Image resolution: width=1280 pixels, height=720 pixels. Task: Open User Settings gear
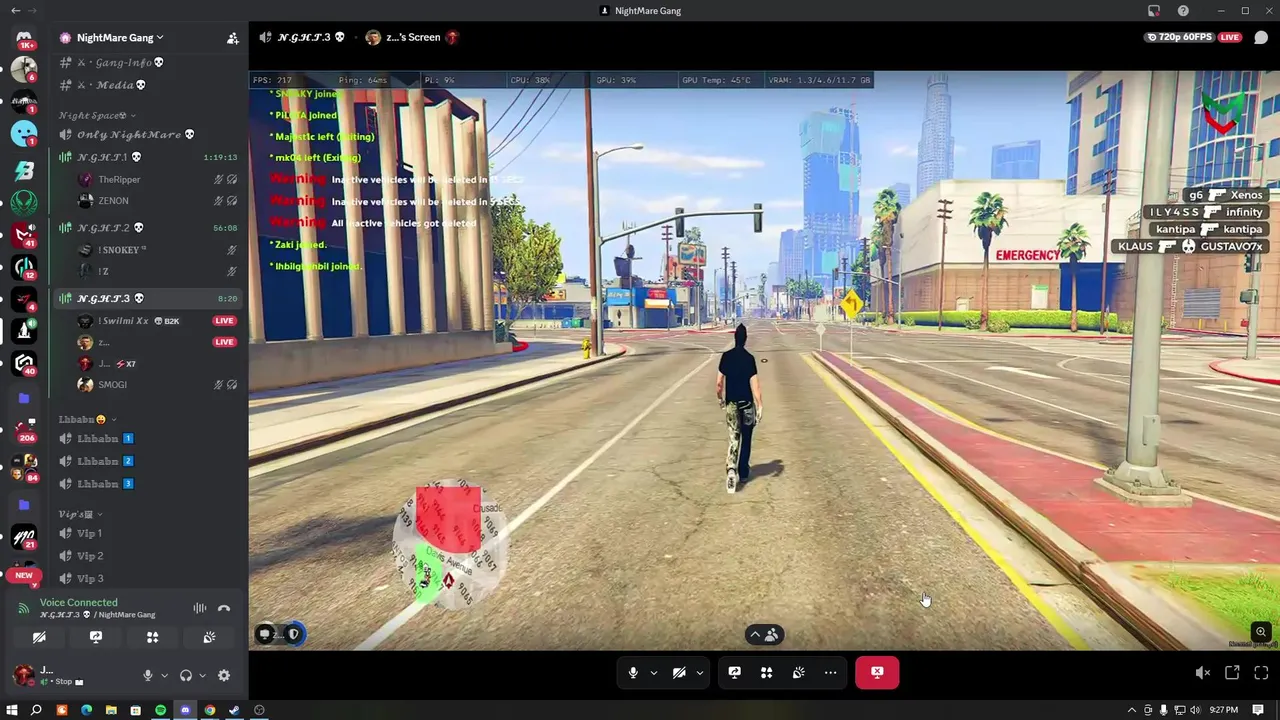(x=224, y=675)
